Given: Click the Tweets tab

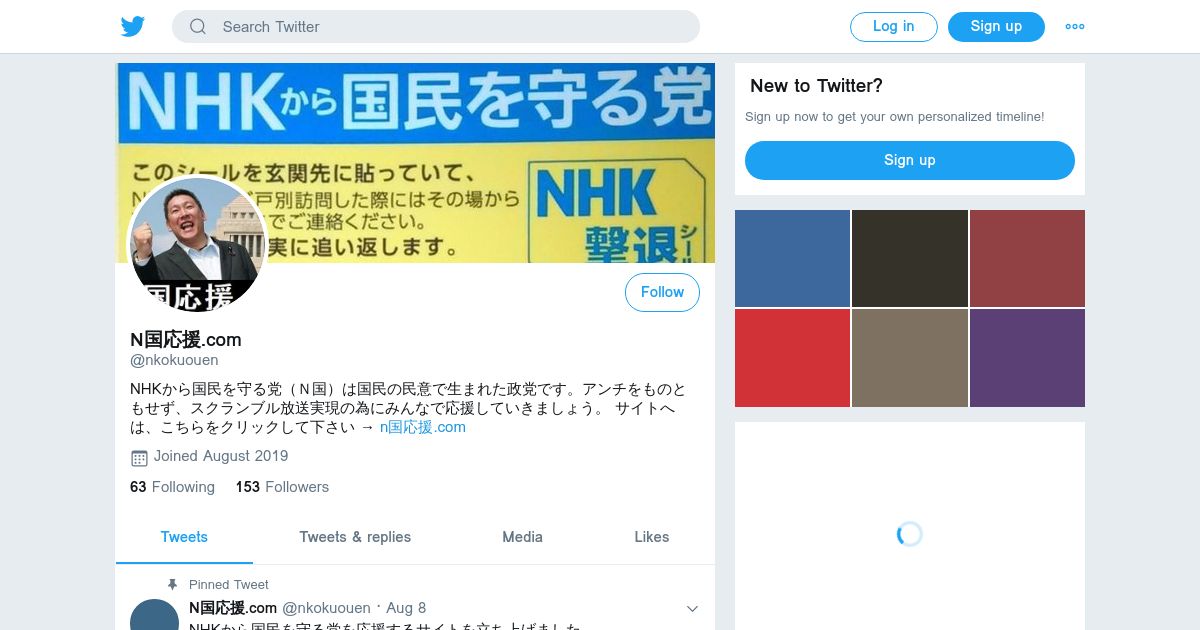Looking at the screenshot, I should [184, 537].
